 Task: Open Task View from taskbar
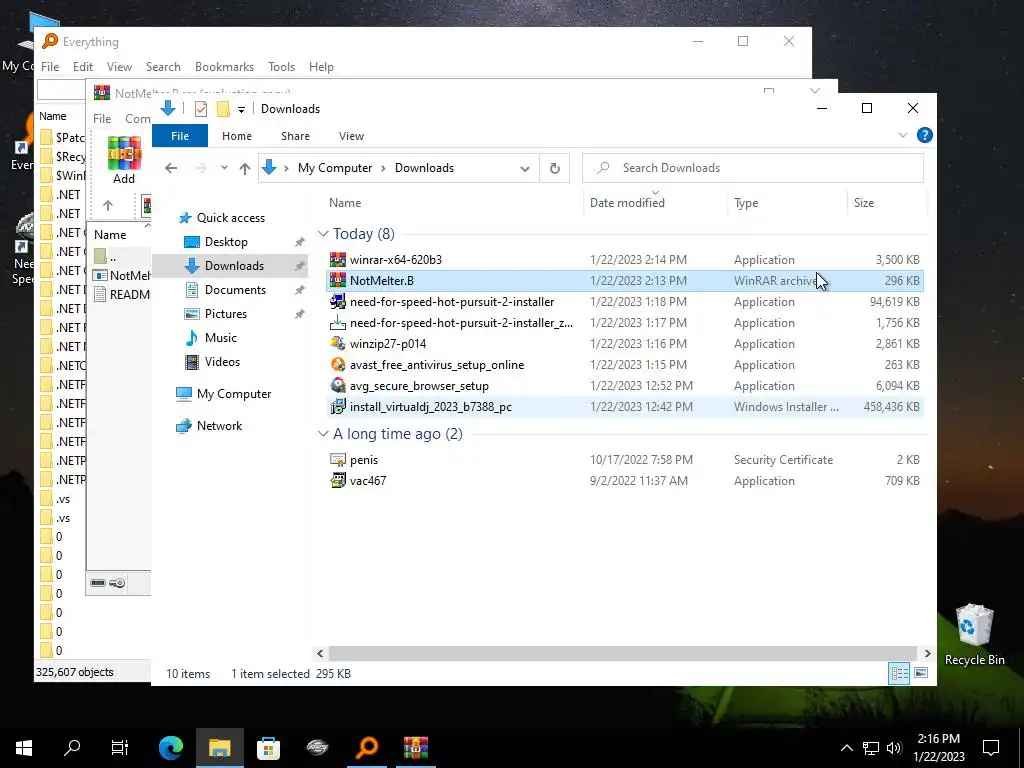[120, 748]
